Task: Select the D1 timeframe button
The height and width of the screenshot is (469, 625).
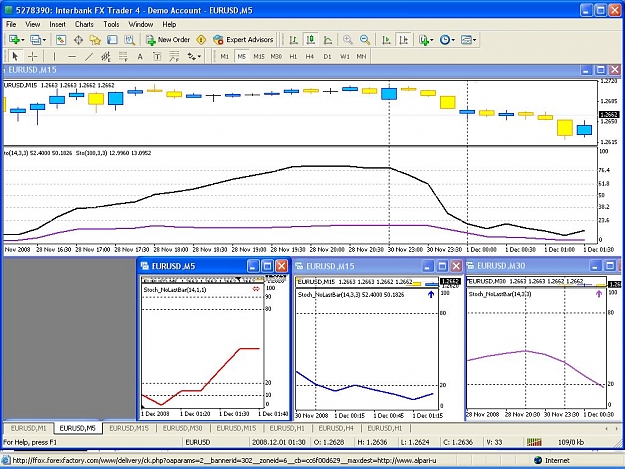Action: pyautogui.click(x=327, y=57)
